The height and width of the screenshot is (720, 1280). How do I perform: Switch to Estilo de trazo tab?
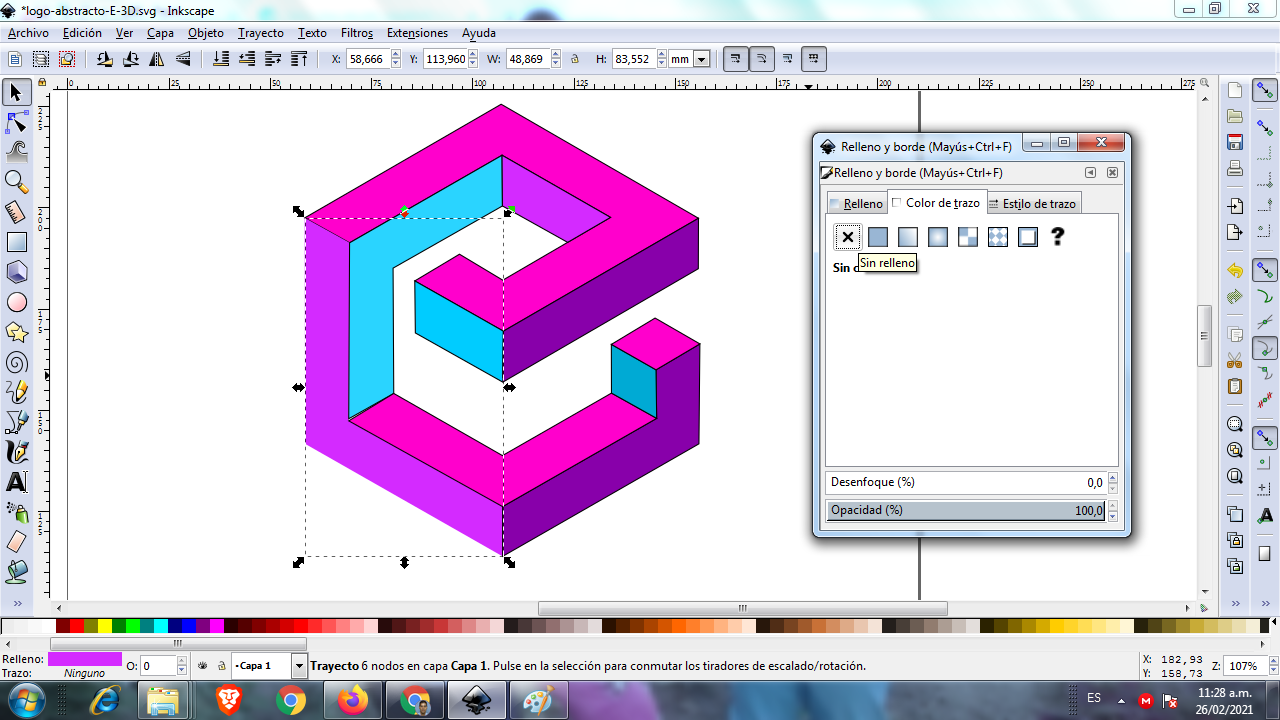pos(1032,203)
